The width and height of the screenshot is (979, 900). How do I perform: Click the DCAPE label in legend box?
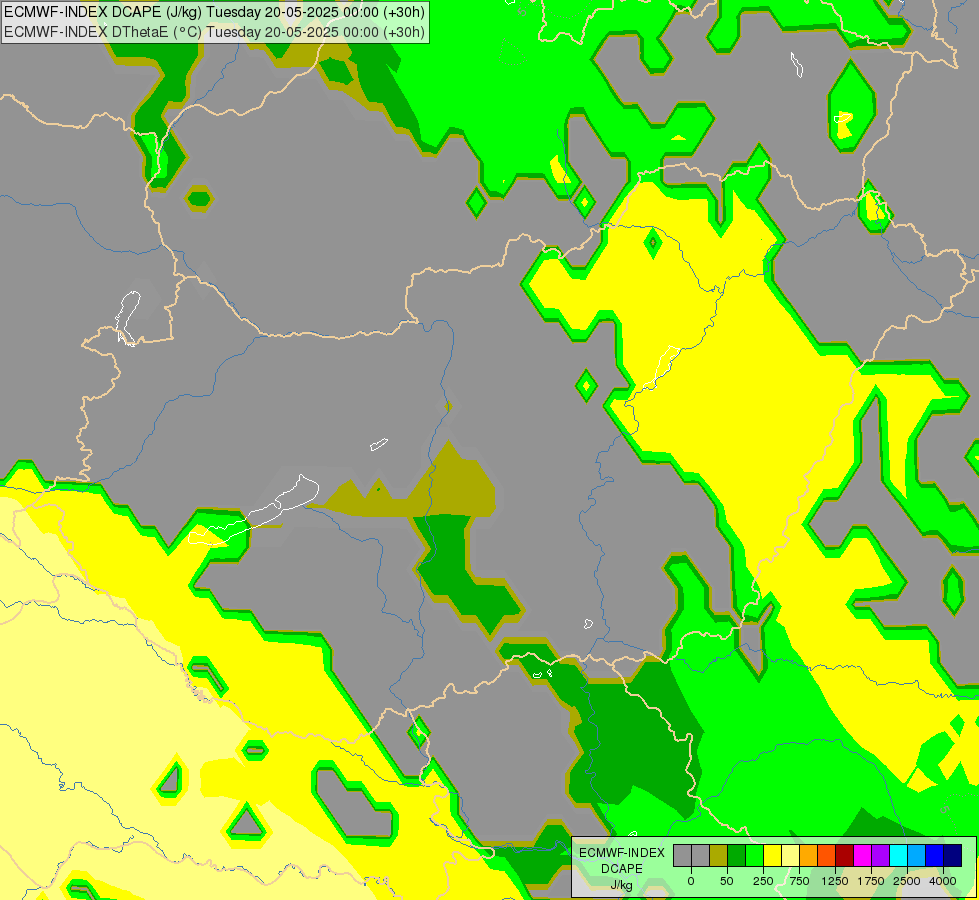(x=622, y=869)
